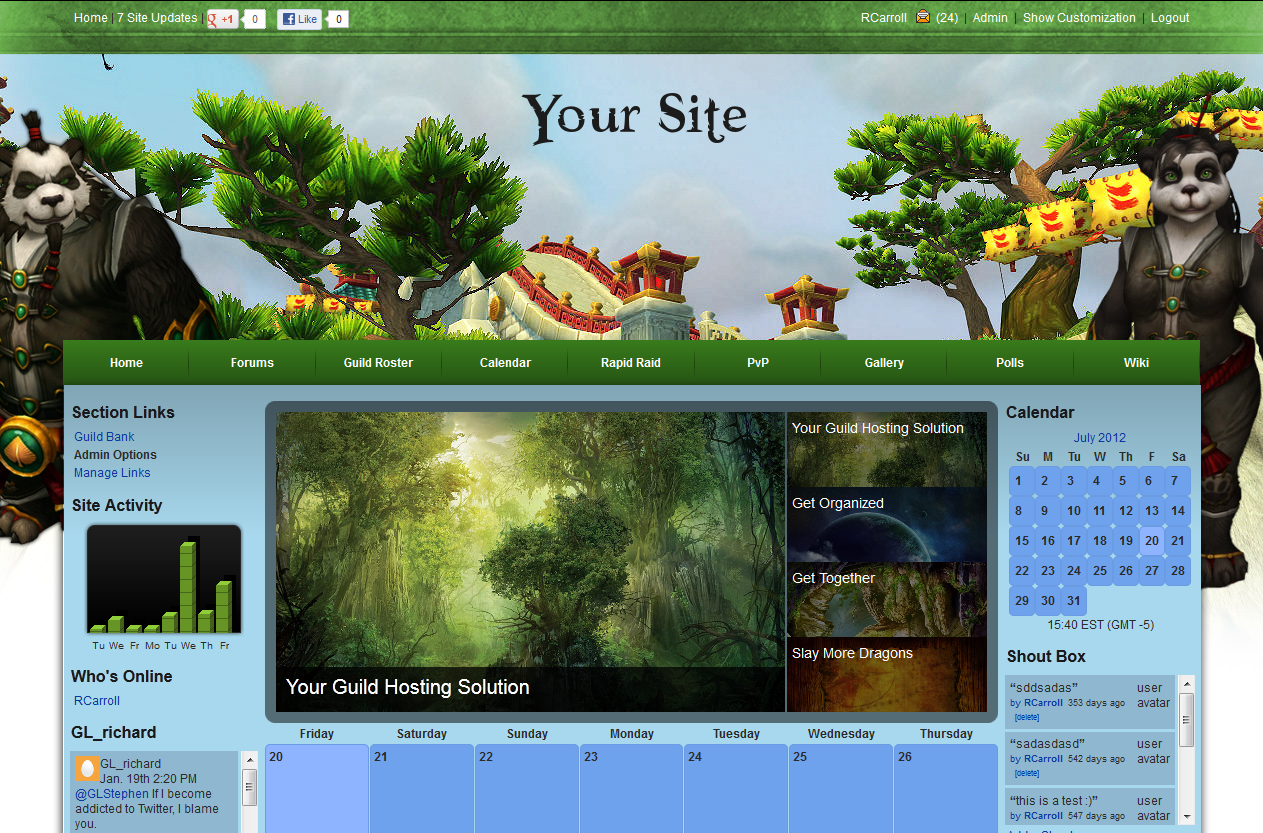Viewport: 1263px width, 833px height.
Task: Select July 4 in the mini calendar
Action: (1100, 481)
